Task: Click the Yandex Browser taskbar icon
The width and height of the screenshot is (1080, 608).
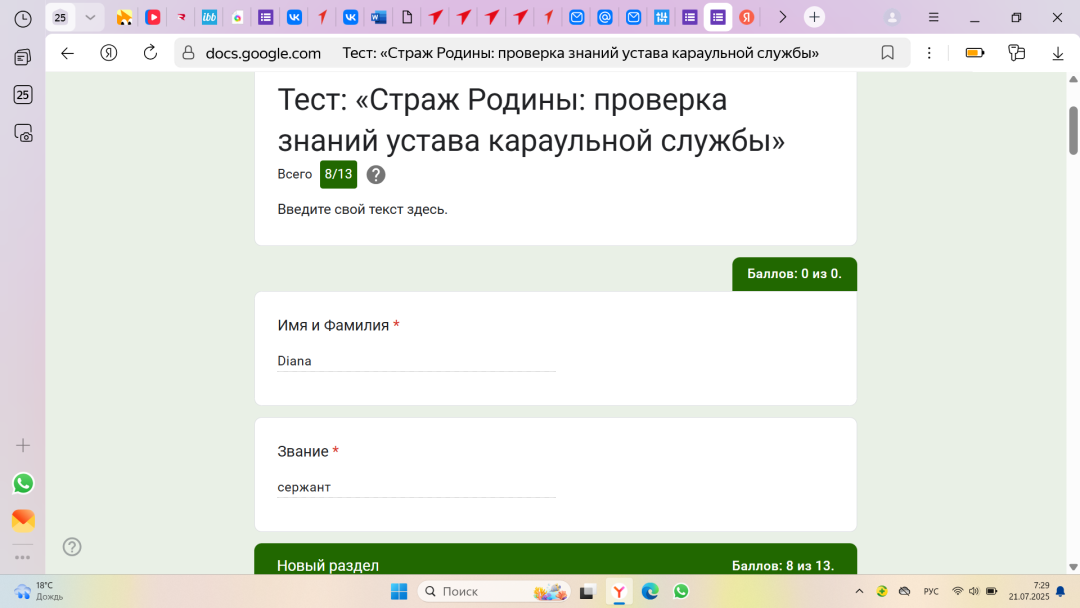Action: point(619,591)
